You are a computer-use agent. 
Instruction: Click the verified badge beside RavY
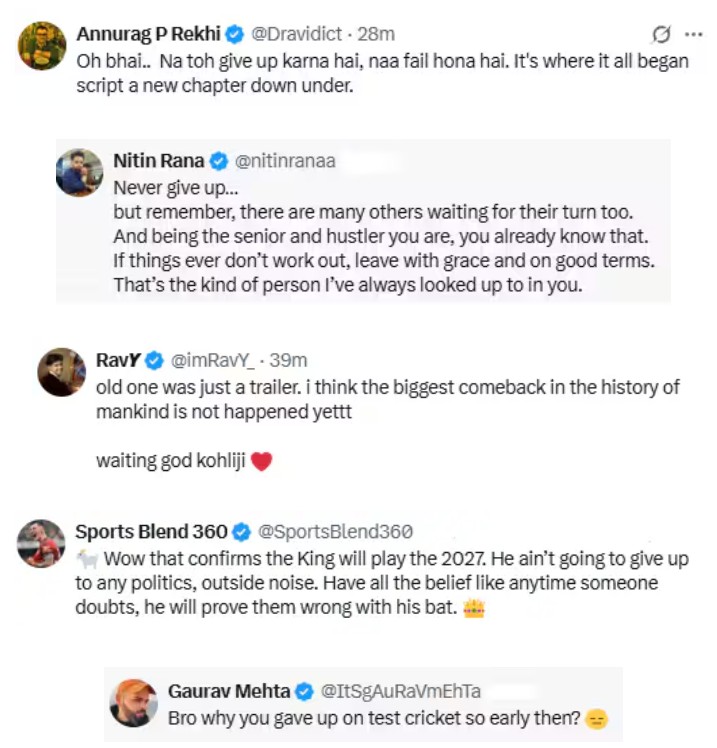click(155, 360)
